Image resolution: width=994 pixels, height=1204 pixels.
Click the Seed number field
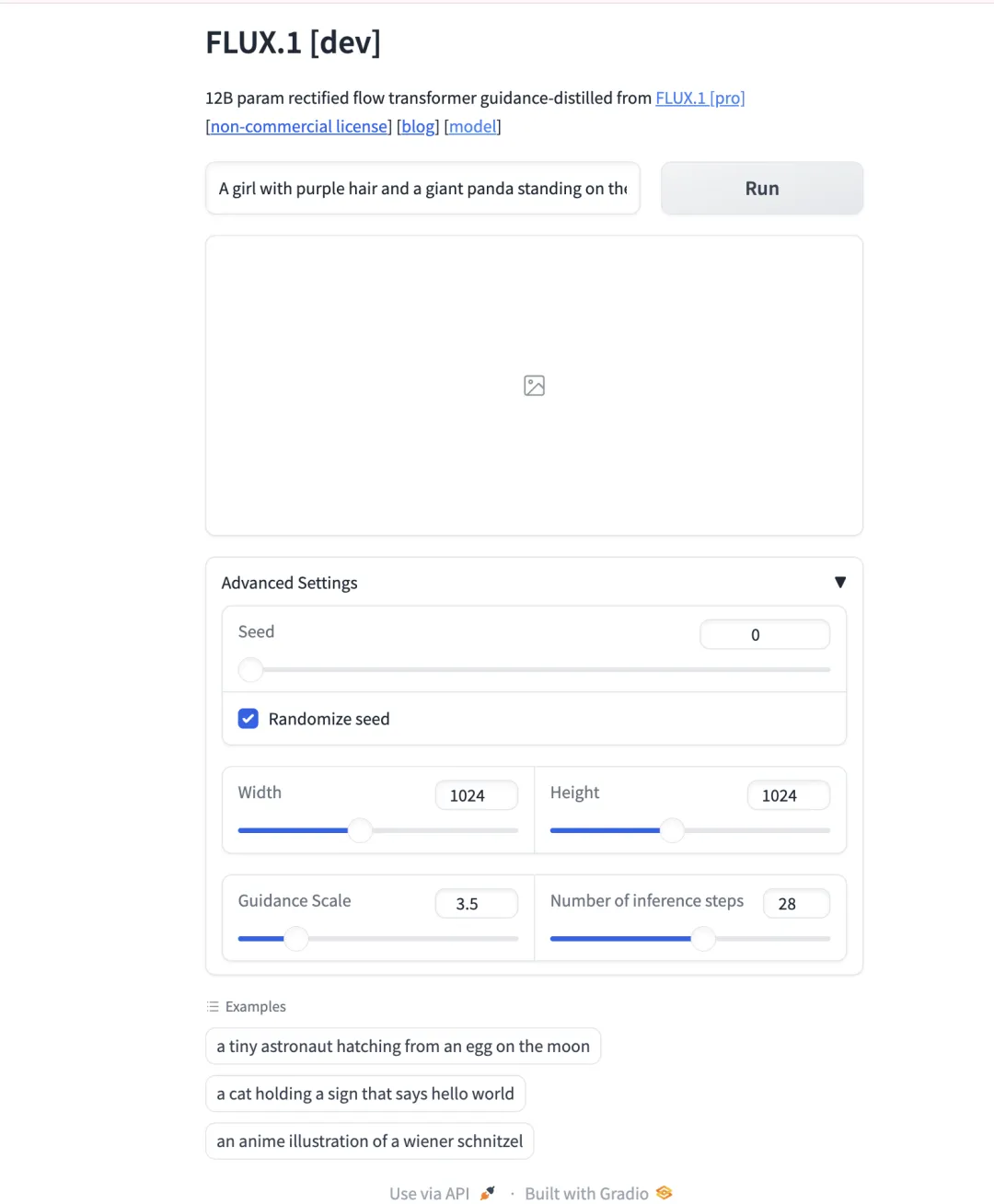(765, 634)
